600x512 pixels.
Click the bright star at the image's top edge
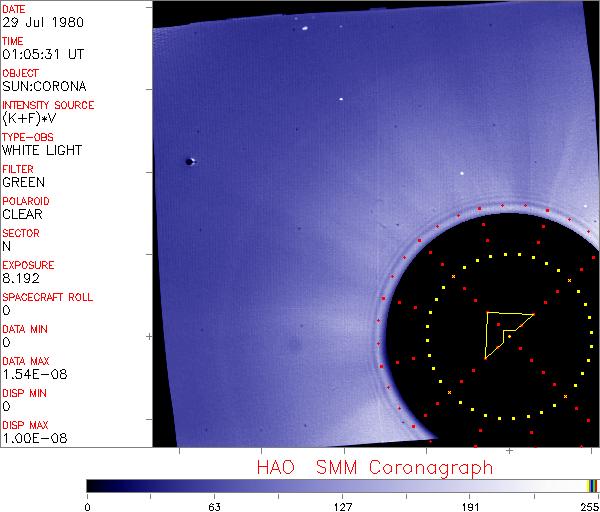point(303,29)
